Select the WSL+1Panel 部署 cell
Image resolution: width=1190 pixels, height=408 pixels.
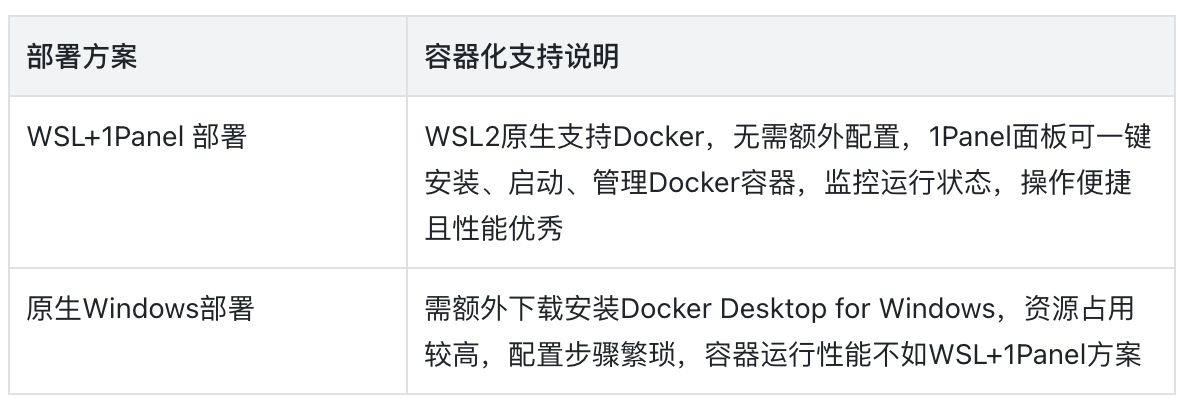click(x=135, y=137)
